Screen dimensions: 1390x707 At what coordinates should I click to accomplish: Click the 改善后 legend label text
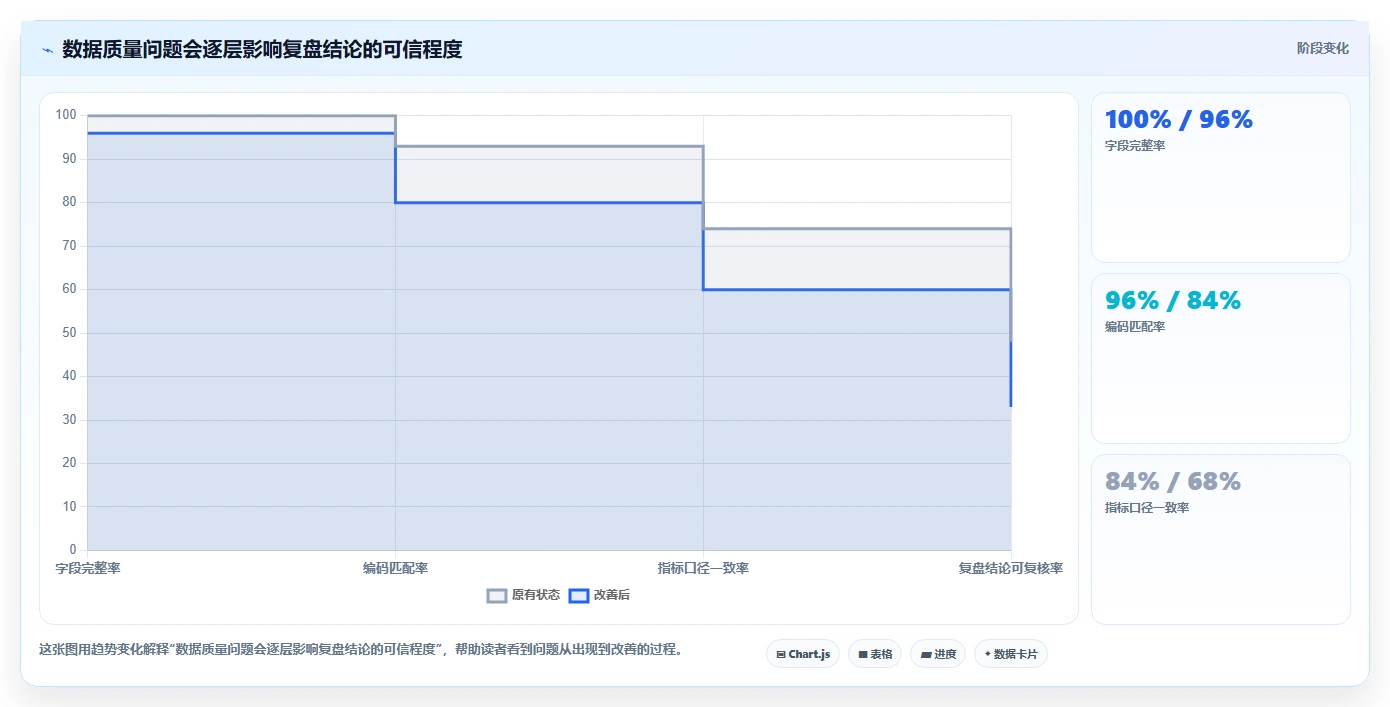pyautogui.click(x=612, y=595)
